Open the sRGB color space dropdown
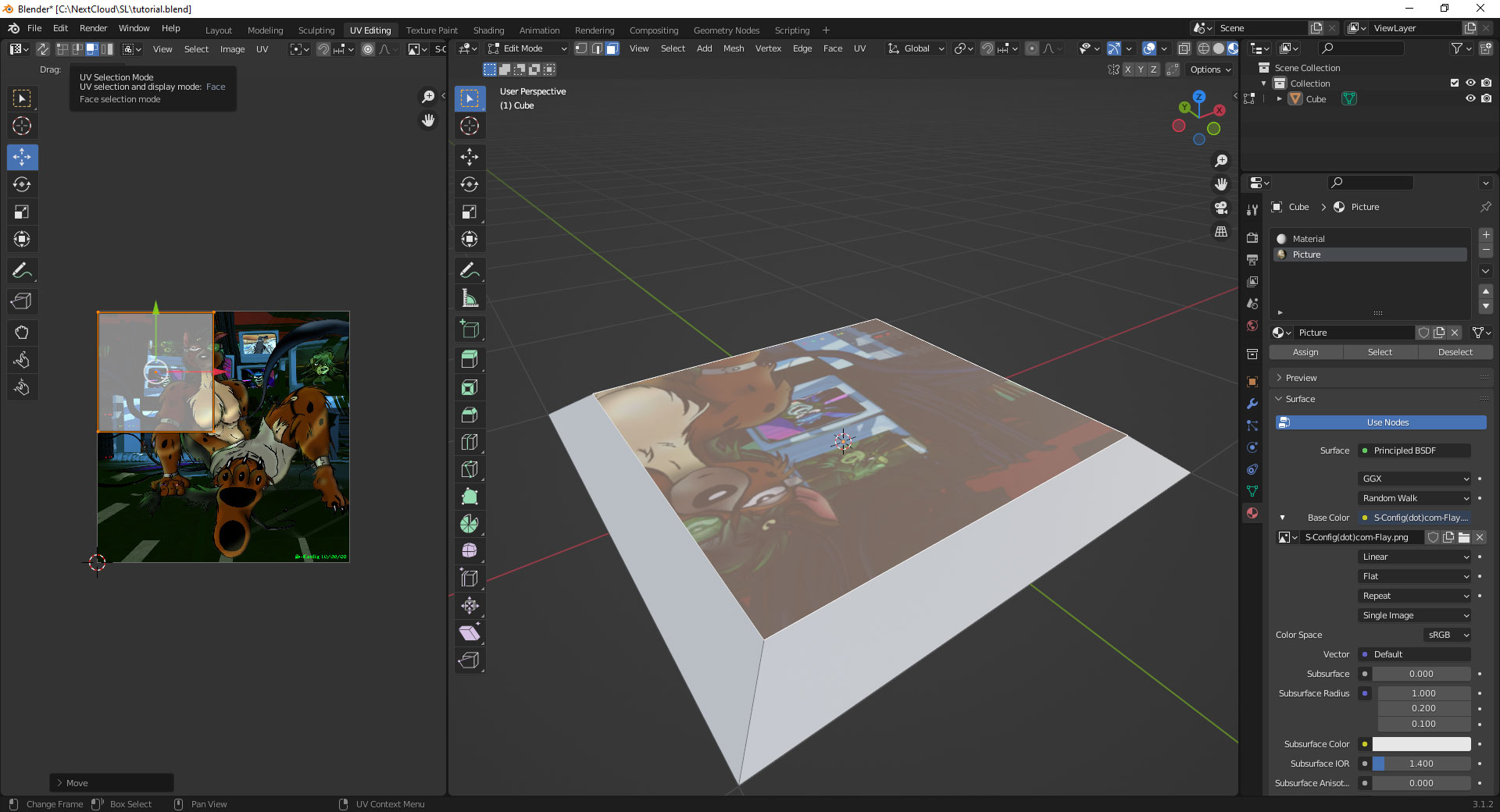 tap(1448, 635)
